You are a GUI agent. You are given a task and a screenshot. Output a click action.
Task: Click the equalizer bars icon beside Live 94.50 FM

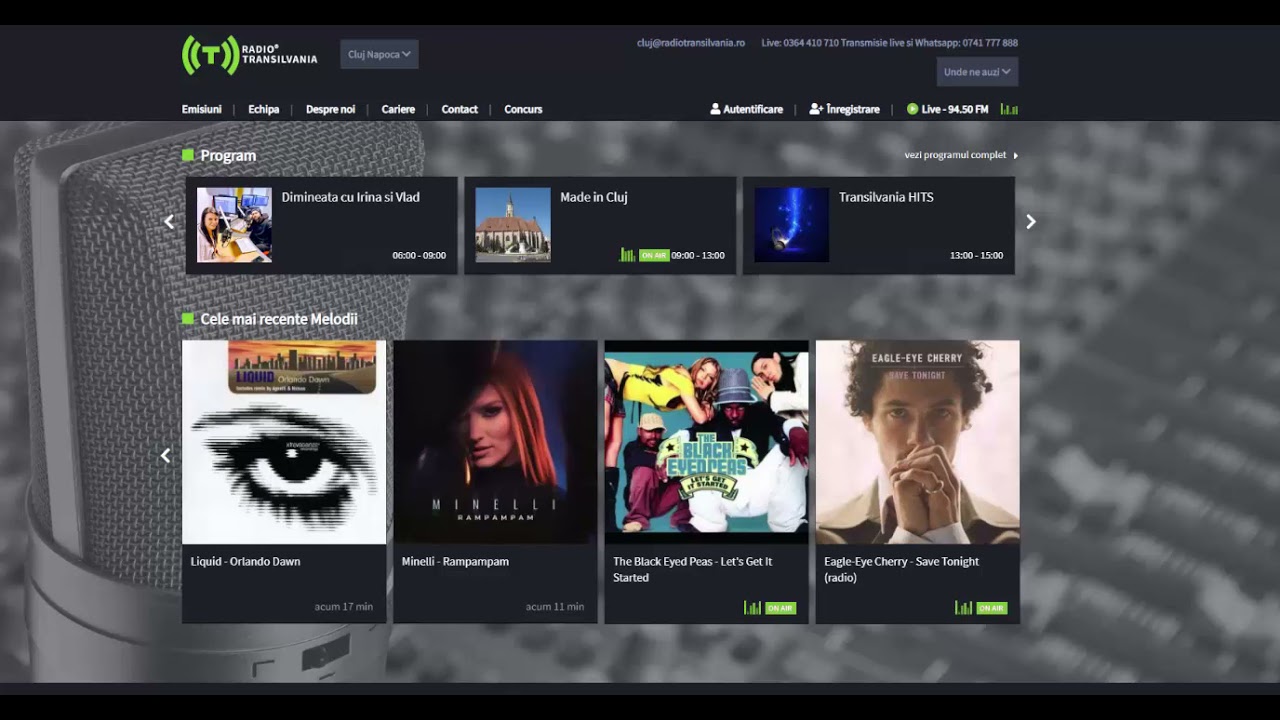pos(1009,109)
